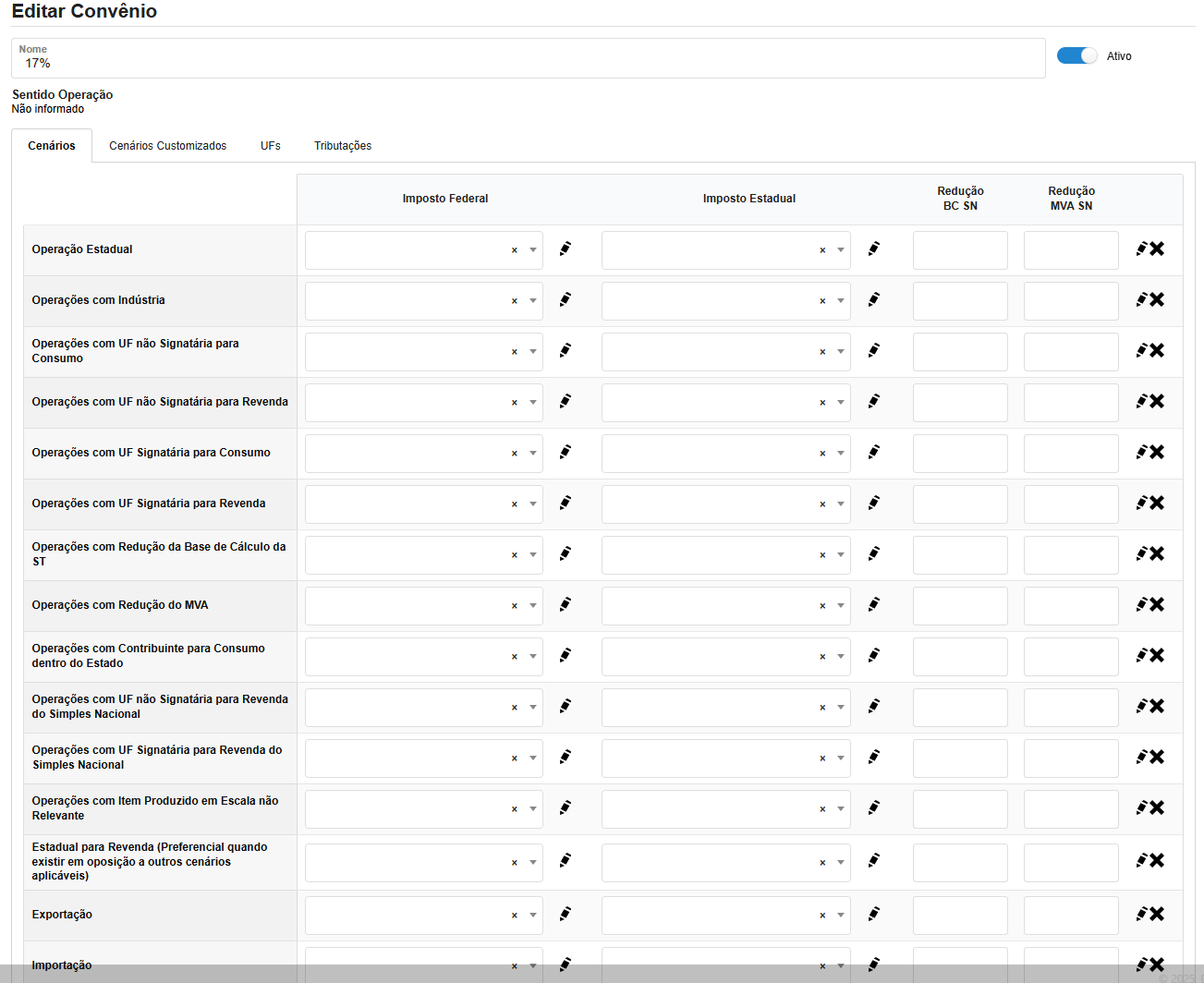Screen dimensions: 1204x983
Task: Switch to the Cenários Customizados tab
Action: point(167,146)
